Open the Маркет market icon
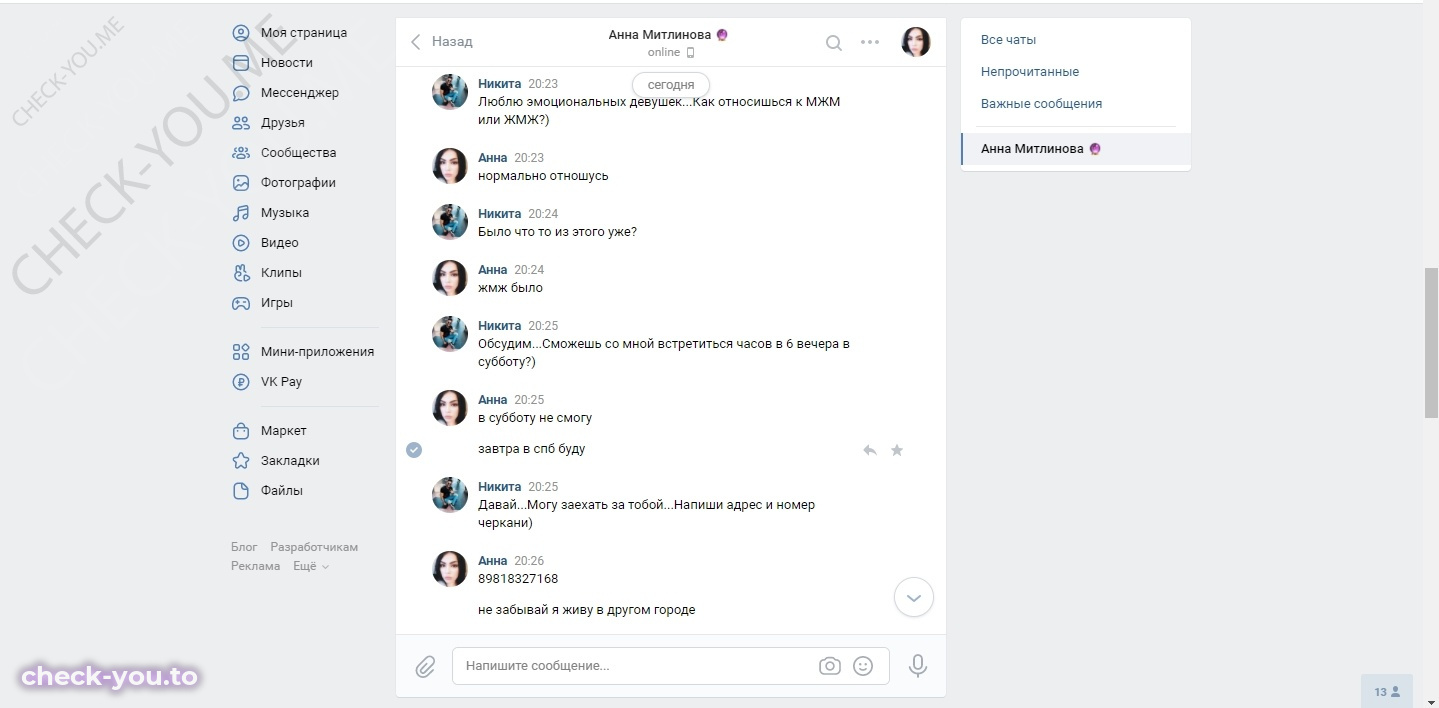The image size is (1439, 708). coord(241,431)
